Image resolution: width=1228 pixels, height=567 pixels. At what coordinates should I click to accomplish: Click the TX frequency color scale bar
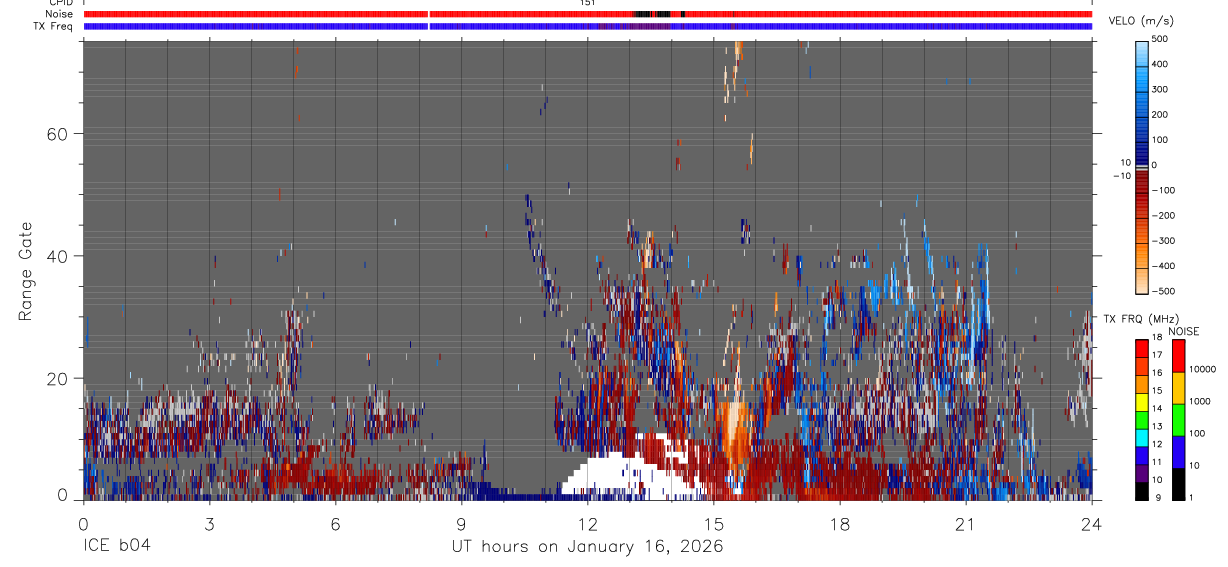[x=1141, y=420]
